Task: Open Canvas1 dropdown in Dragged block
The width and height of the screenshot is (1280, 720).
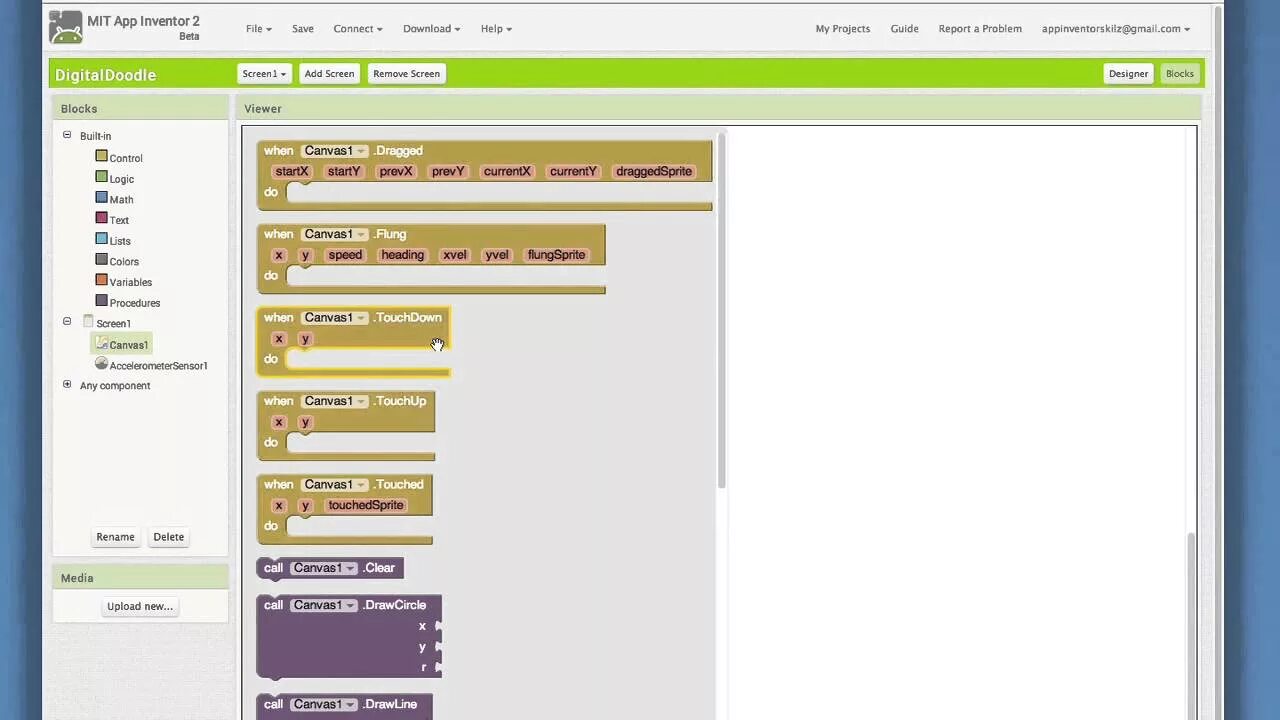Action: [335, 151]
